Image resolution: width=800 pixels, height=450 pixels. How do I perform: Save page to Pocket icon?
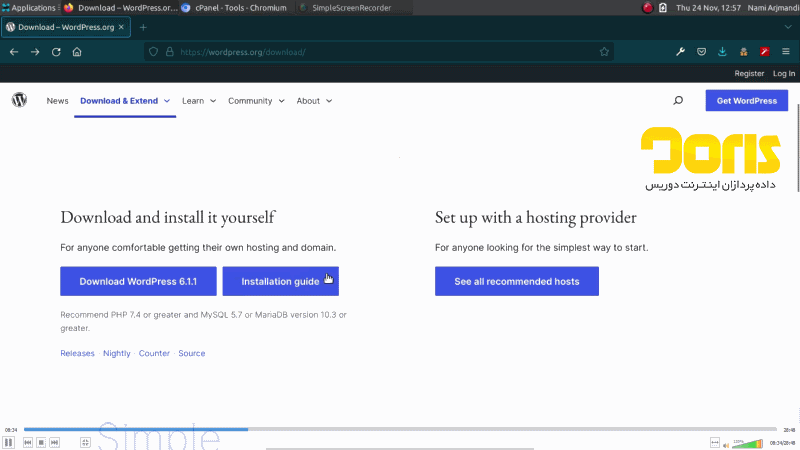pyautogui.click(x=702, y=52)
